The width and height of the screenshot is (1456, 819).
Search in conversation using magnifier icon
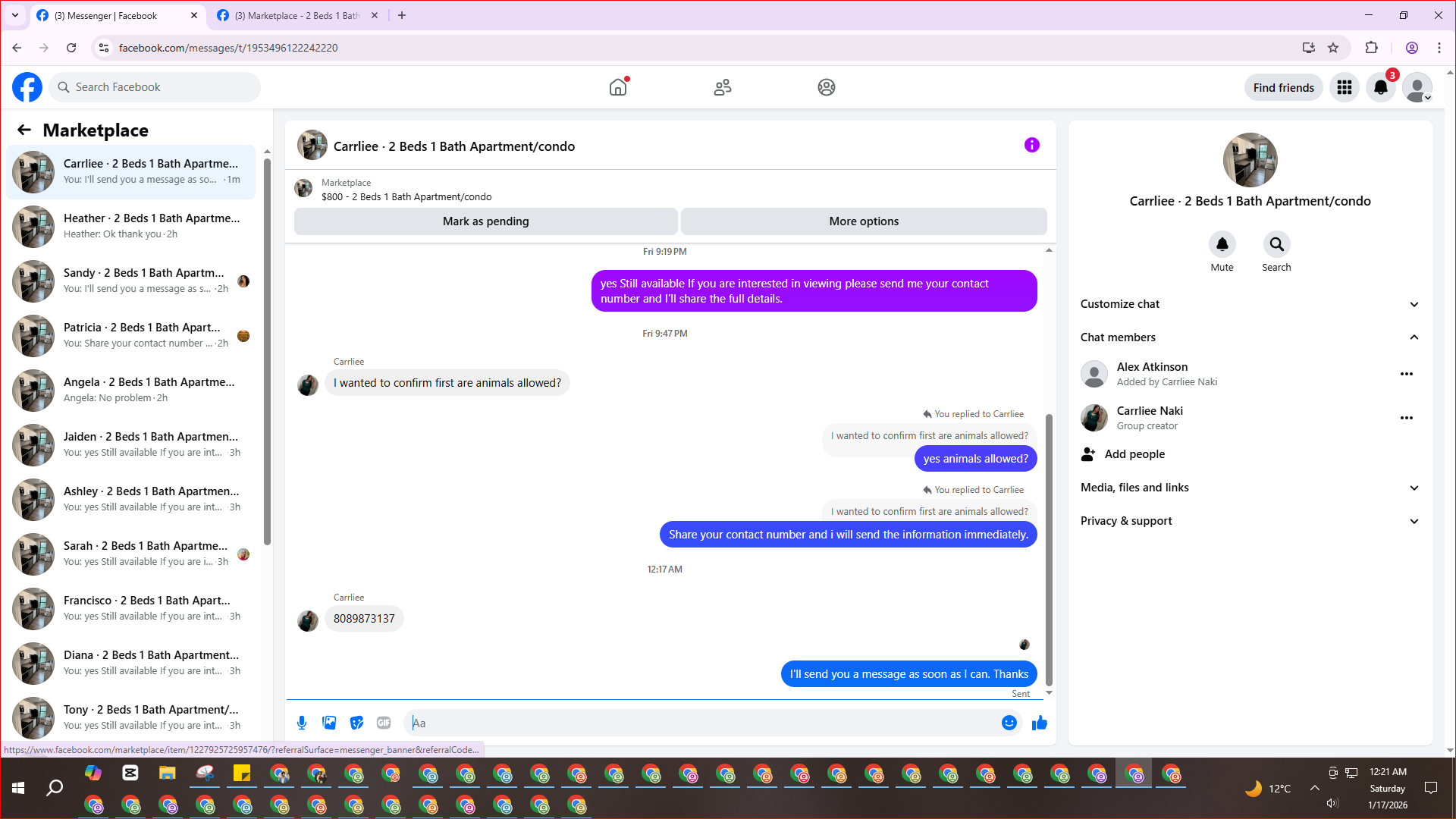1276,244
